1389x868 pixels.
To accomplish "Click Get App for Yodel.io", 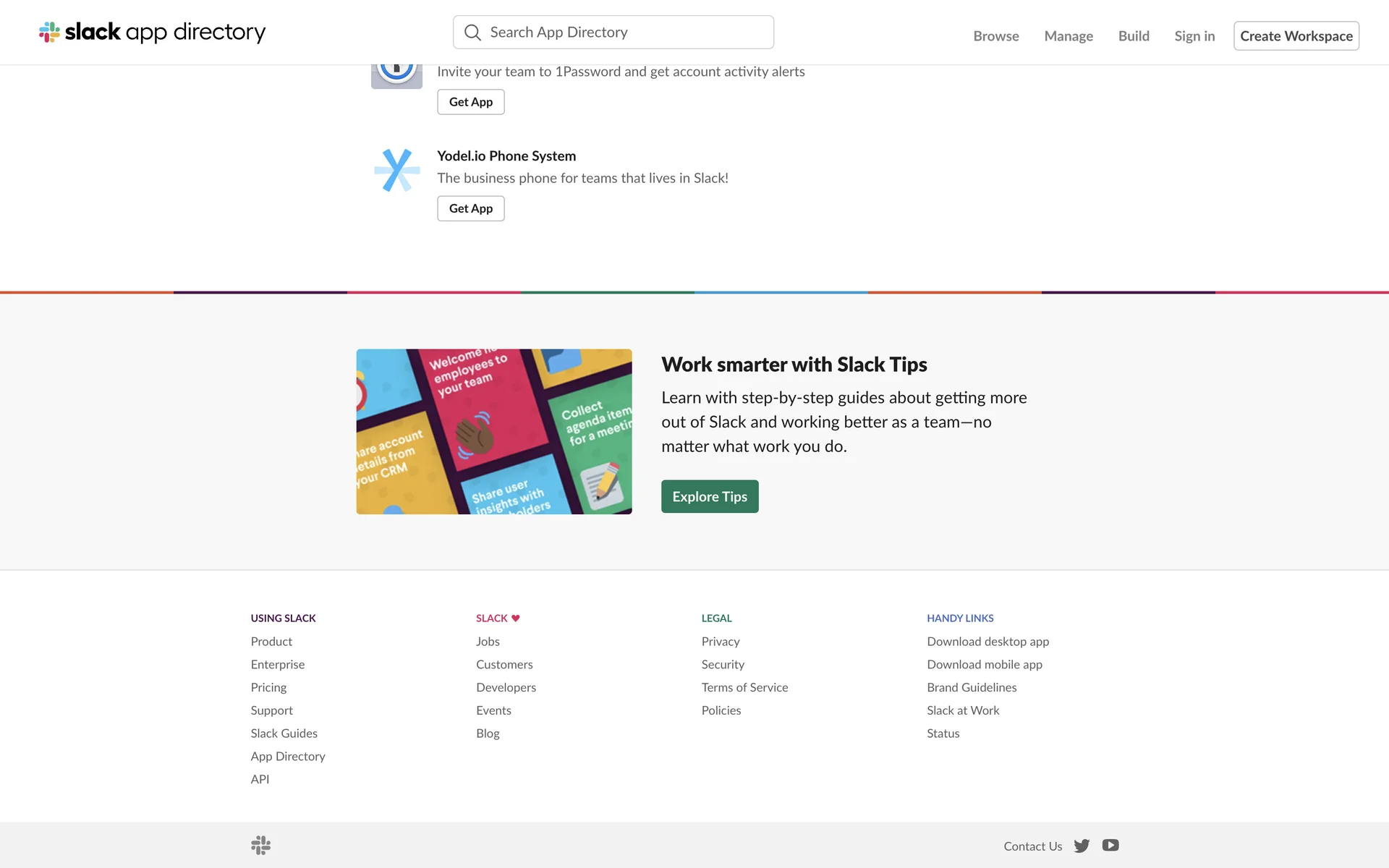I will click(470, 208).
